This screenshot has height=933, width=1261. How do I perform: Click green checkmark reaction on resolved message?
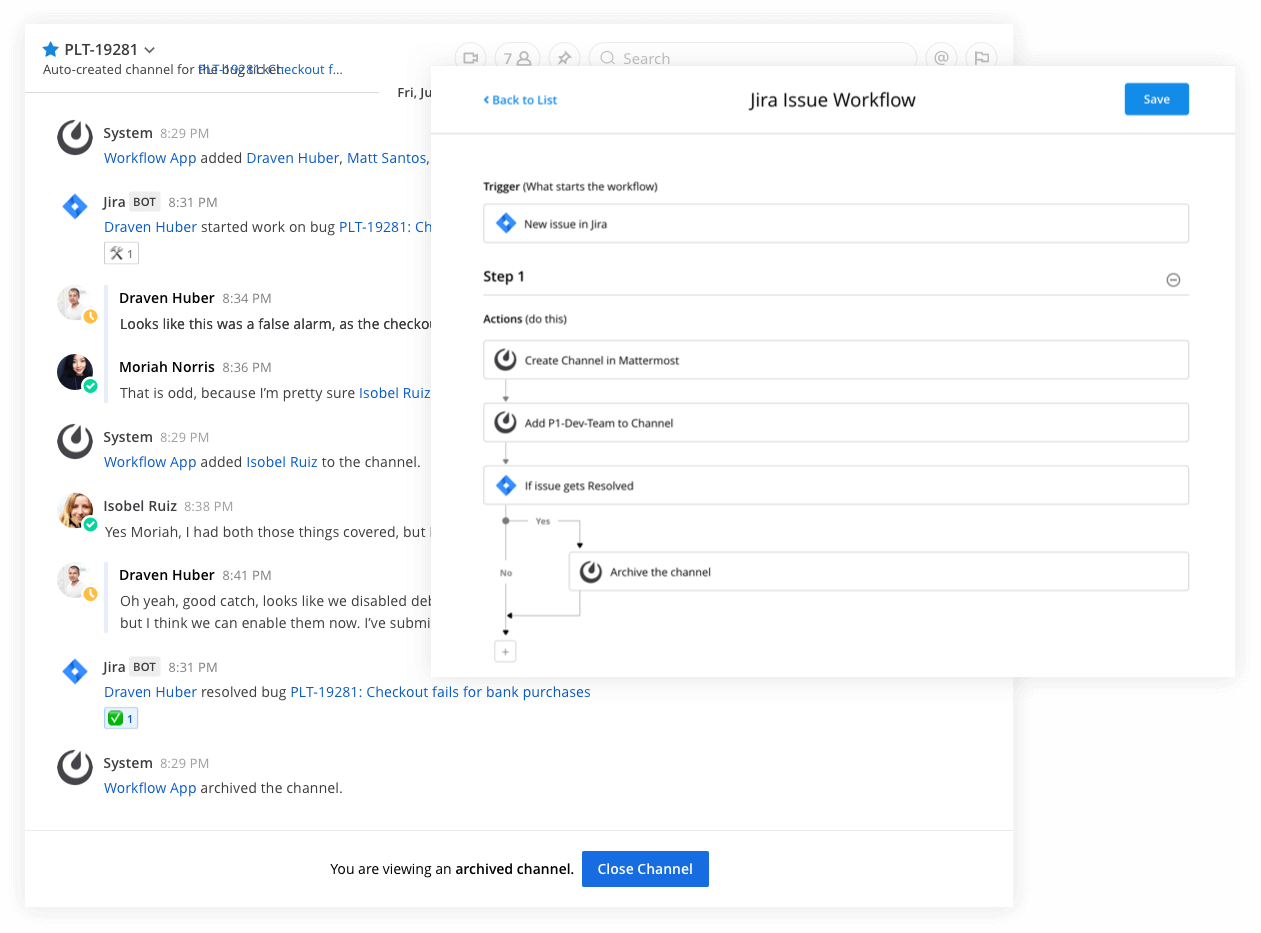(x=121, y=718)
